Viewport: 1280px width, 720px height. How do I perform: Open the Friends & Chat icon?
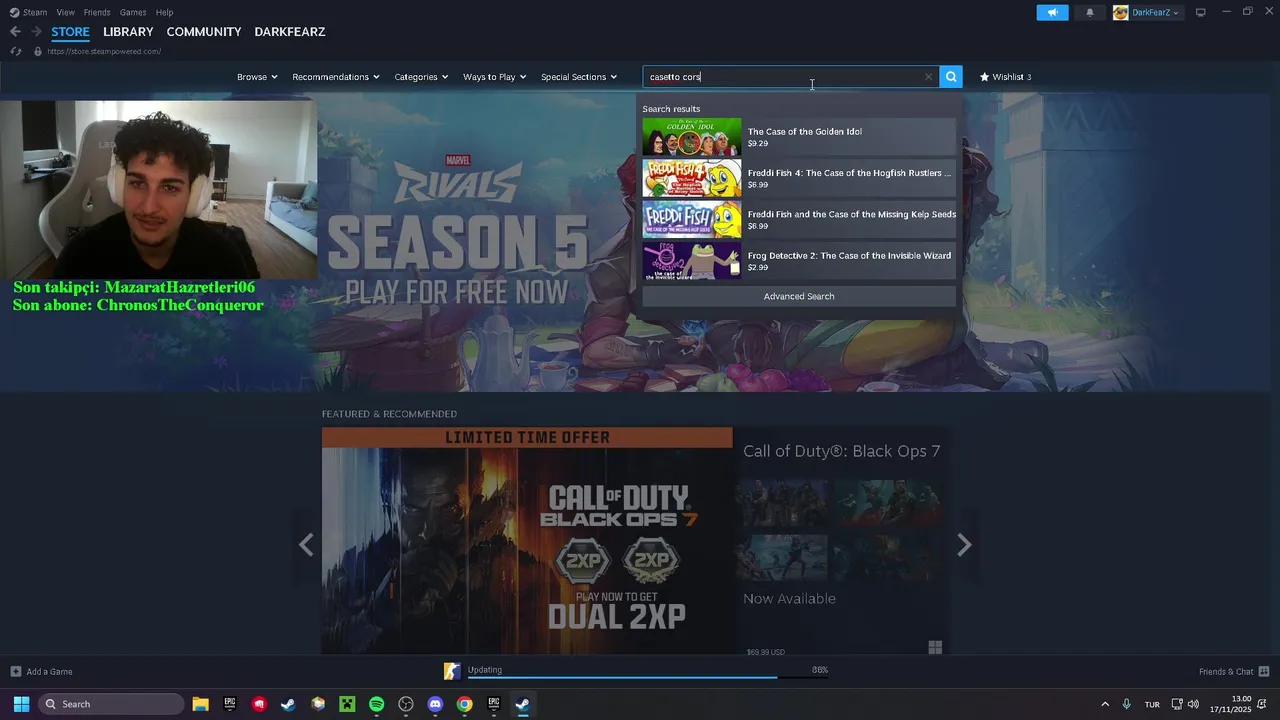[x=1264, y=671]
